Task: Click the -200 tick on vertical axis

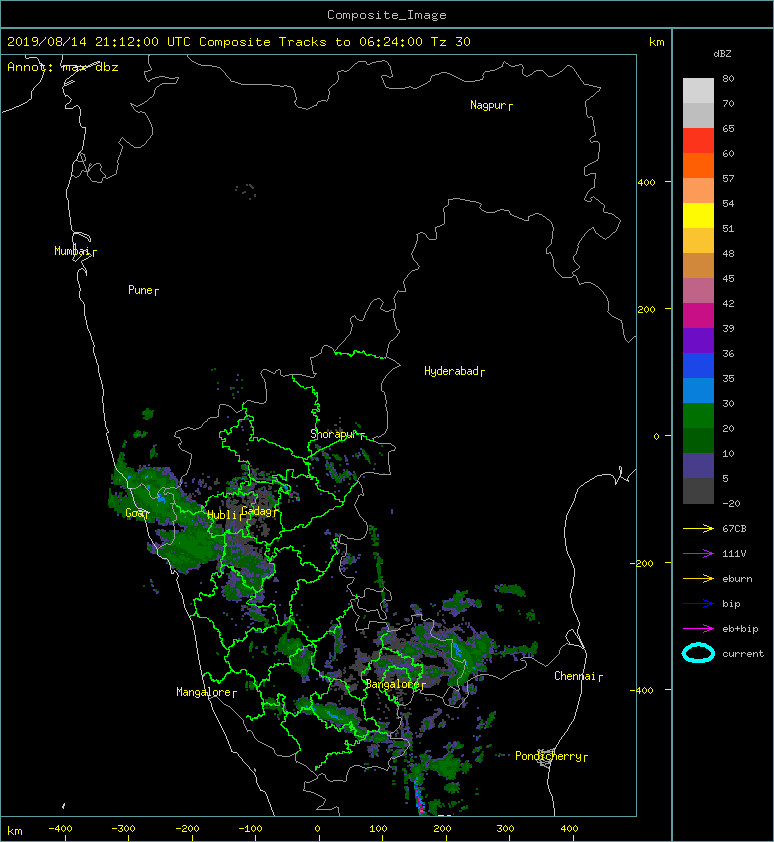Action: click(642, 563)
